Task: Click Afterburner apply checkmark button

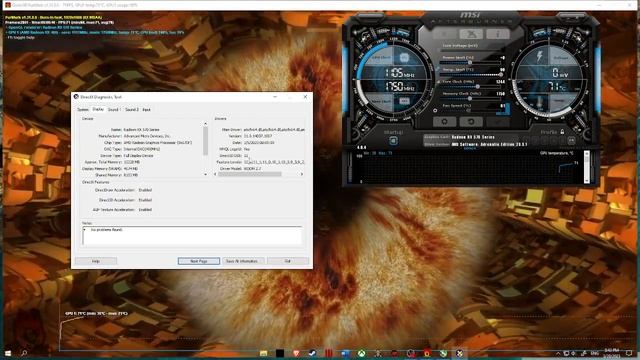Action: click(x=498, y=122)
